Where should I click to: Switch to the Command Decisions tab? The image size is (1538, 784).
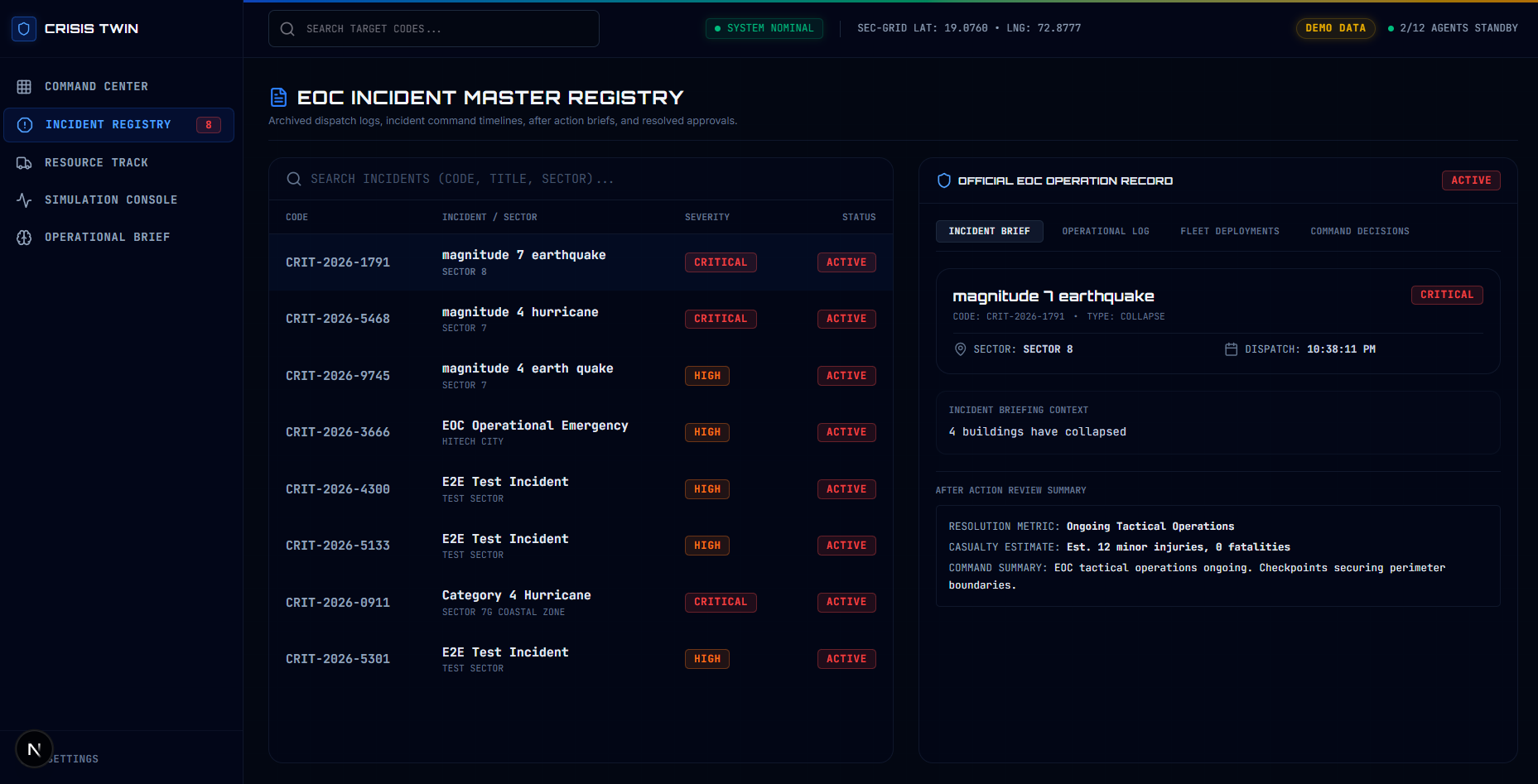pyautogui.click(x=1360, y=232)
